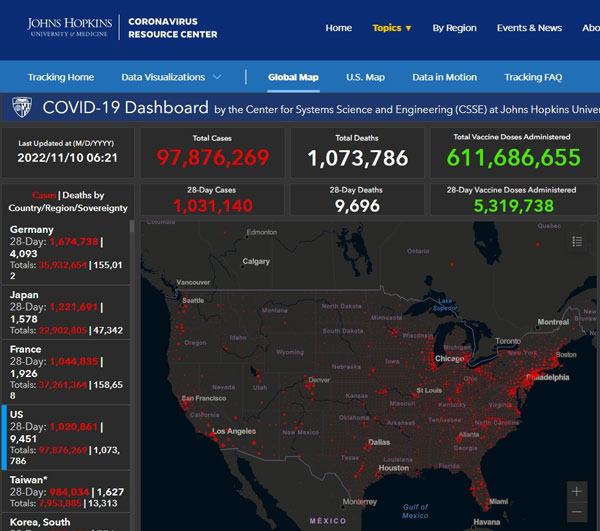This screenshot has height=531, width=600.
Task: Click the Johns Hopkins University & Medicine logo
Action: tap(69, 27)
